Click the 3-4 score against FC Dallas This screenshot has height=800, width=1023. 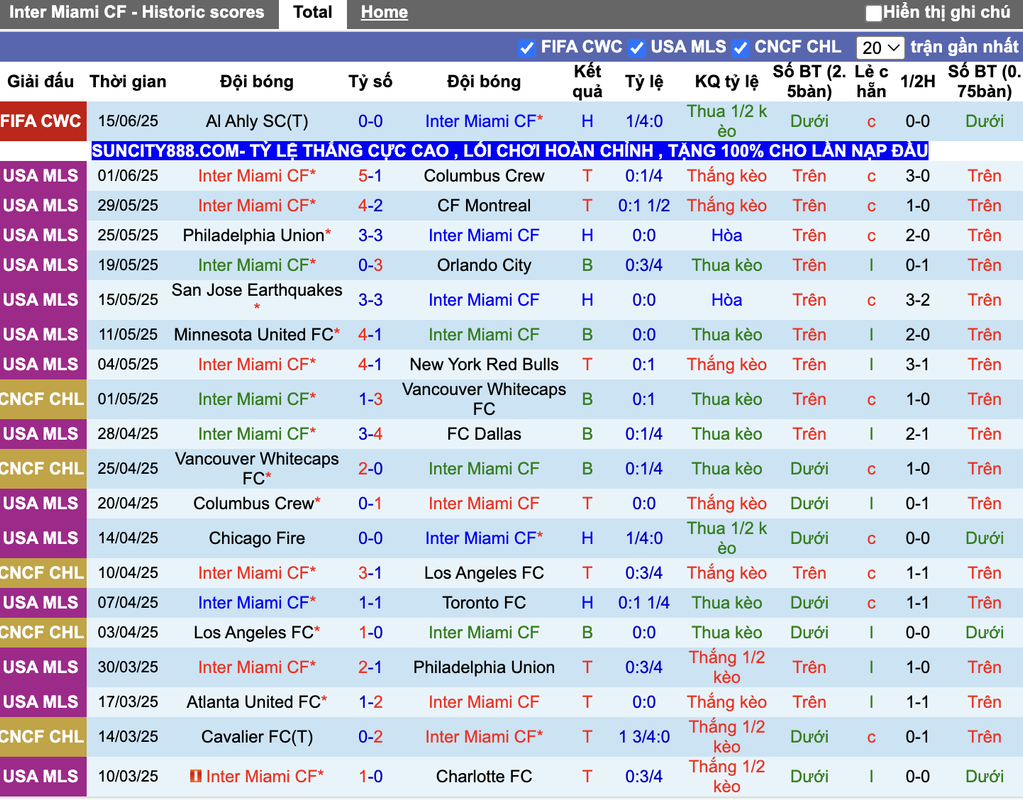click(x=370, y=434)
